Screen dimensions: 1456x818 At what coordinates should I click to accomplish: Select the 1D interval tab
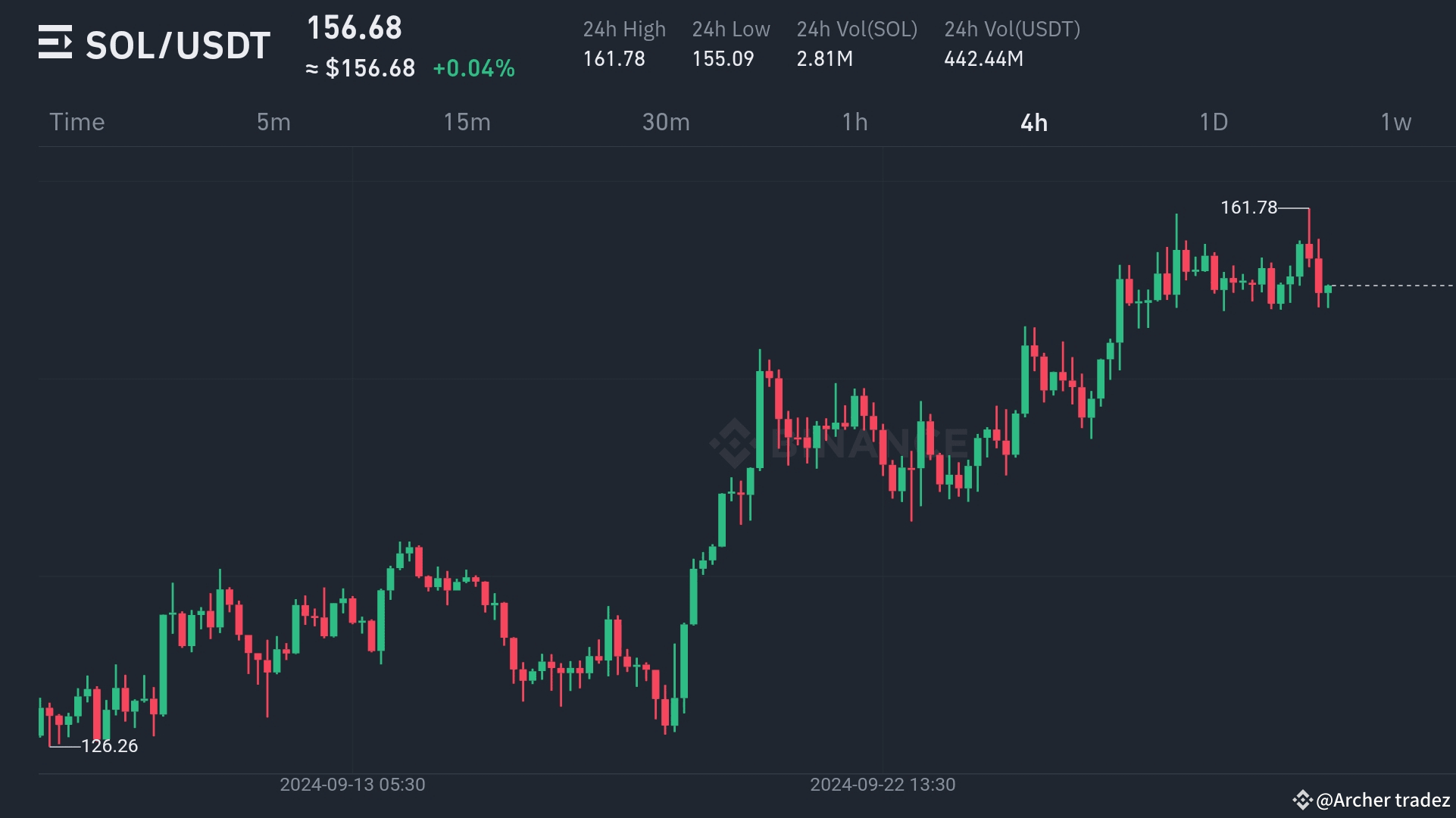[1214, 122]
